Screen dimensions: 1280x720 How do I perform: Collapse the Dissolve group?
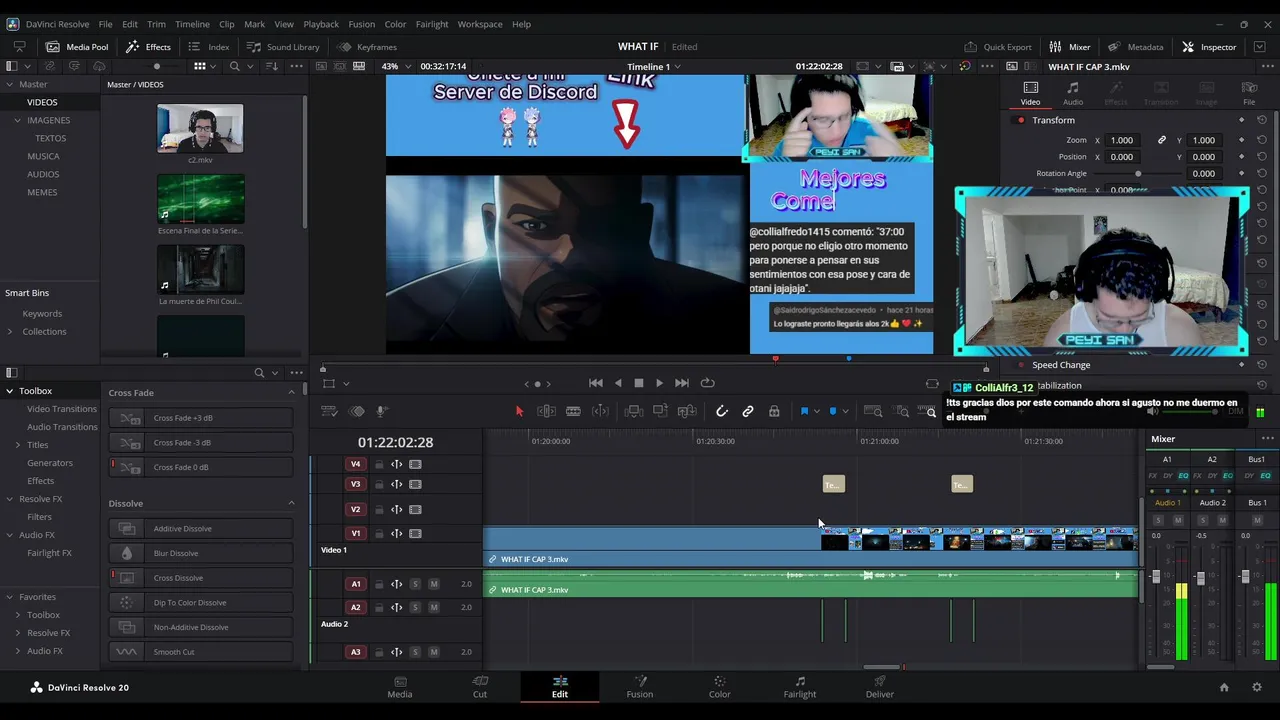(x=291, y=503)
